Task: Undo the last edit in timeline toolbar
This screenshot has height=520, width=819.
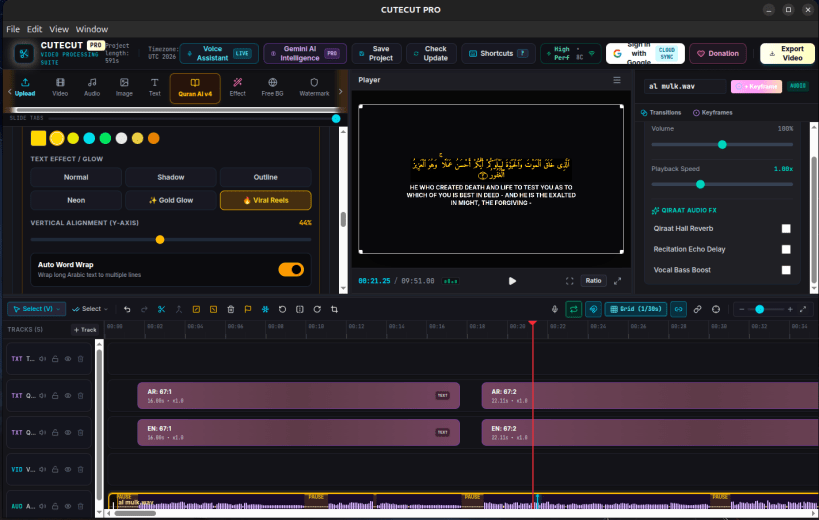Action: pyautogui.click(x=127, y=309)
